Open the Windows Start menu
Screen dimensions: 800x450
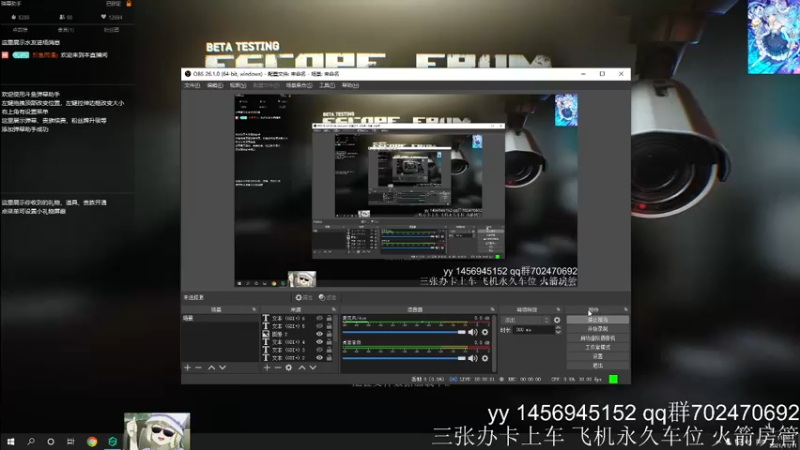coord(11,441)
